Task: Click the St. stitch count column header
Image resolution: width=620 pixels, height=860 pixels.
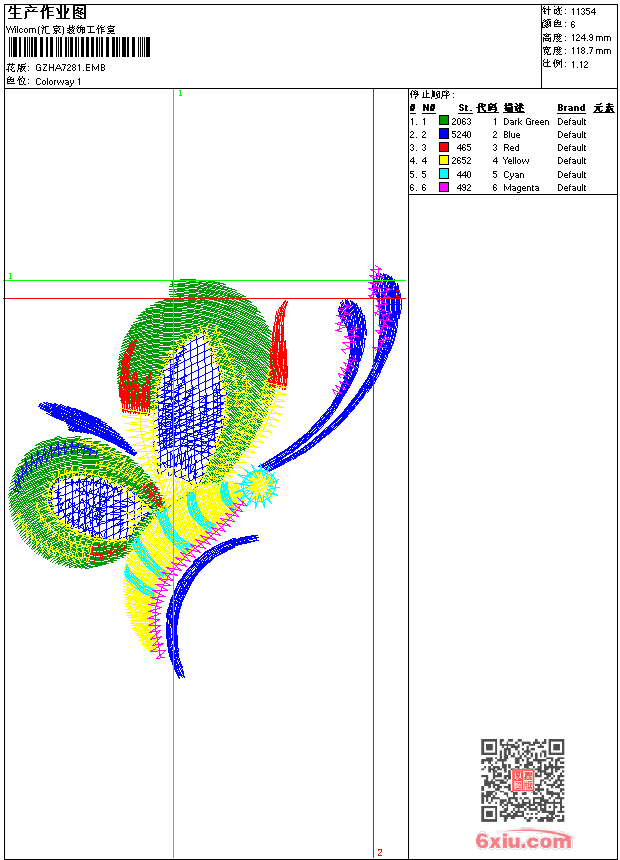Action: tap(465, 108)
